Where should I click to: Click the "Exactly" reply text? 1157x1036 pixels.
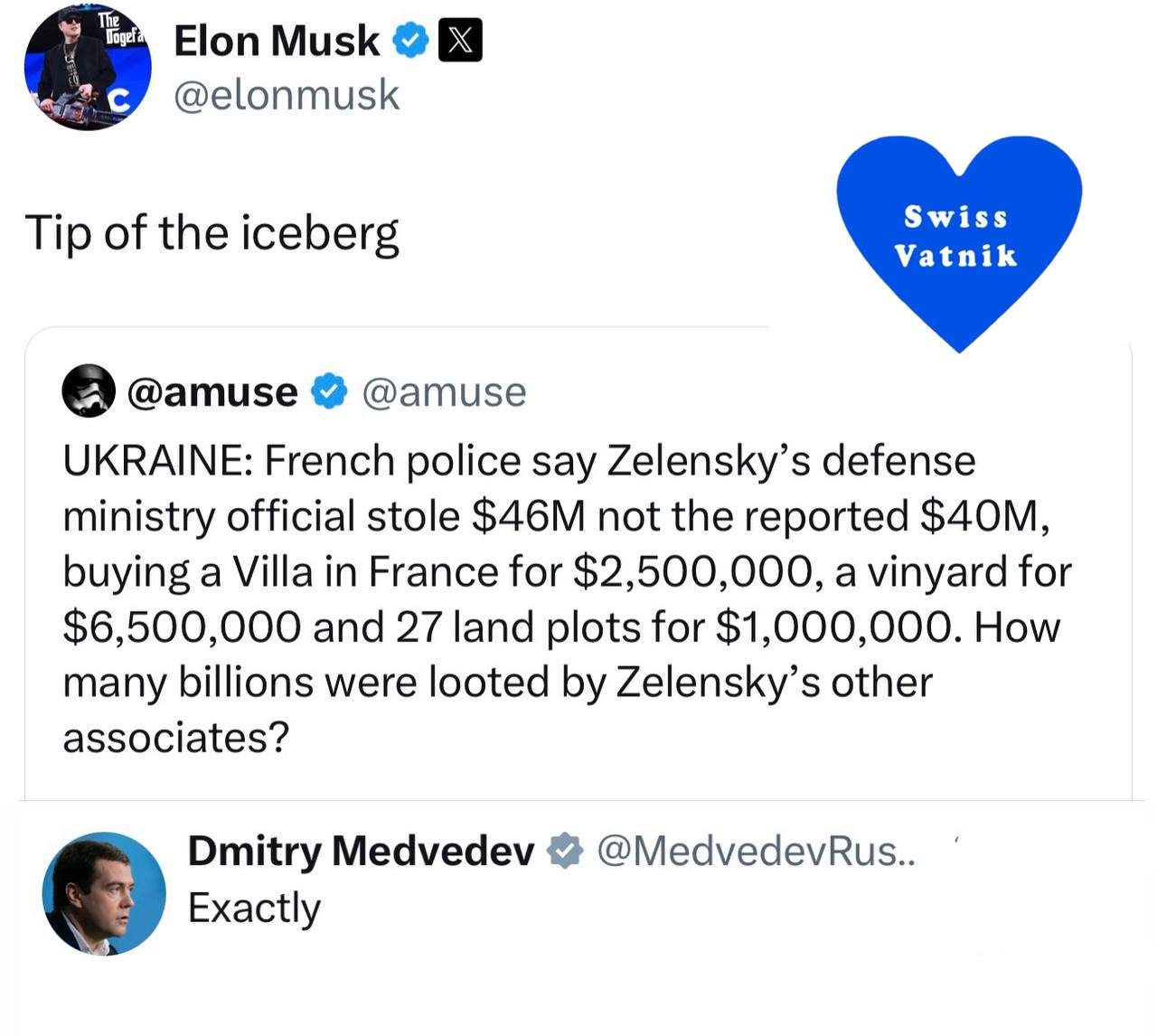254,908
